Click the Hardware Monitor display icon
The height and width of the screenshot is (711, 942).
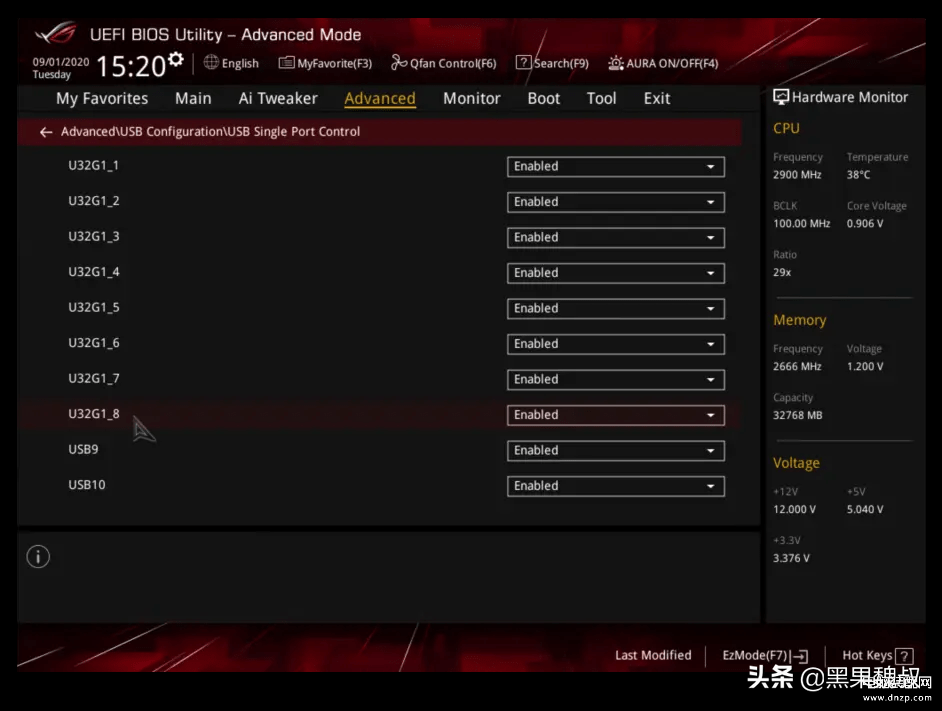pos(780,97)
